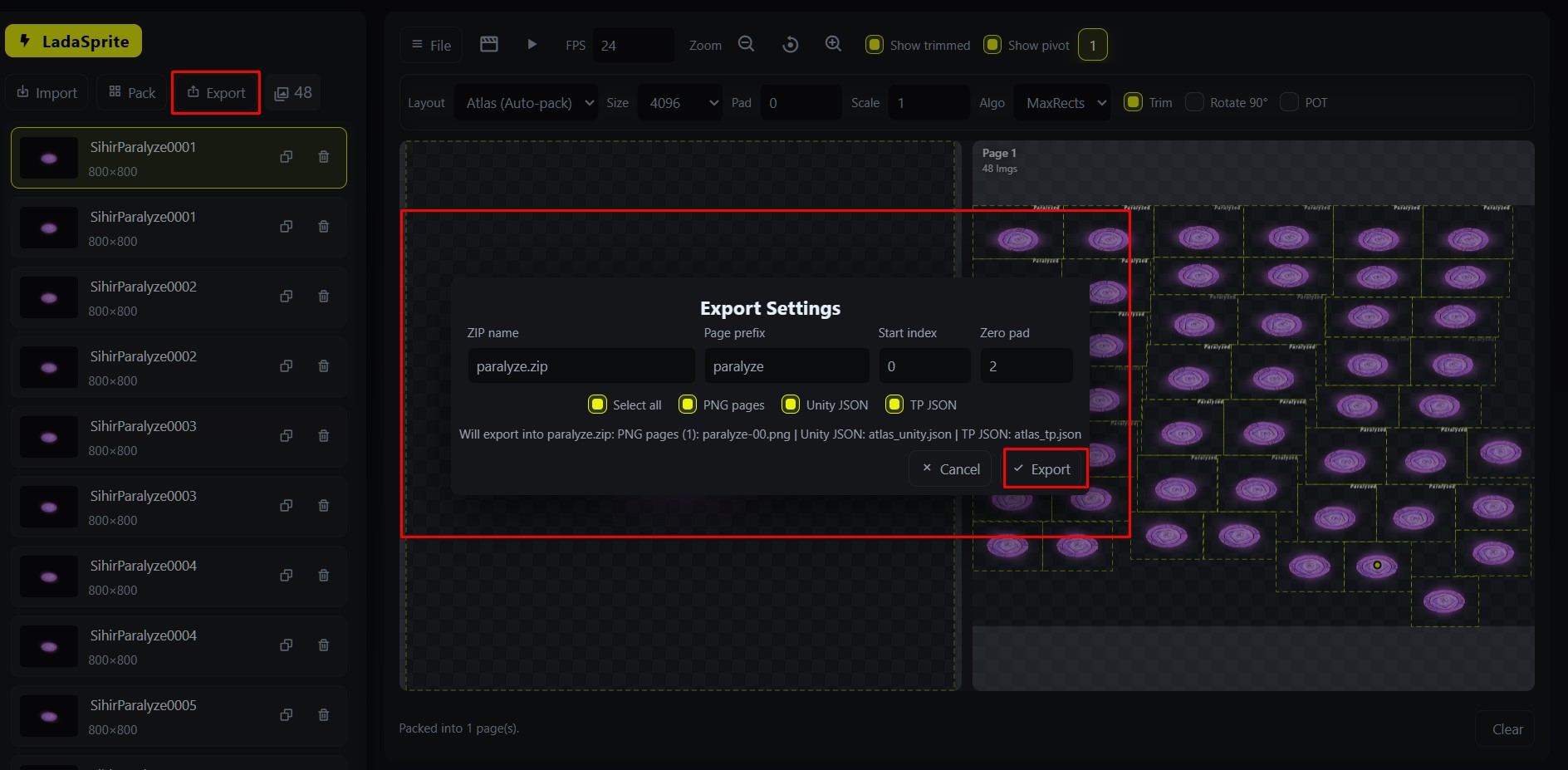The width and height of the screenshot is (1568, 770).
Task: Play the sprite animation preview
Action: tap(532, 45)
